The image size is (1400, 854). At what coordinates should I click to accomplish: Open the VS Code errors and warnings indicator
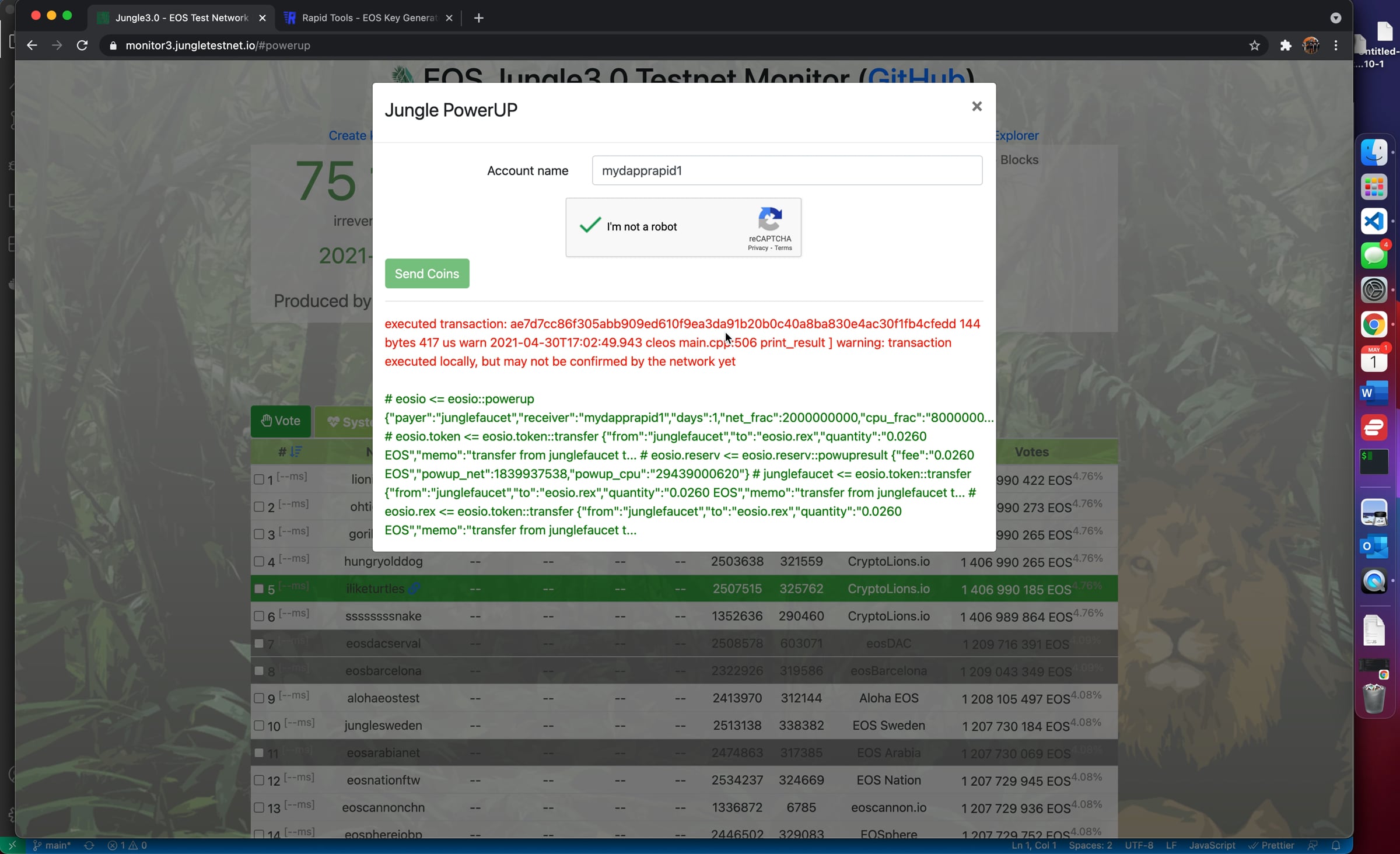pos(127,846)
